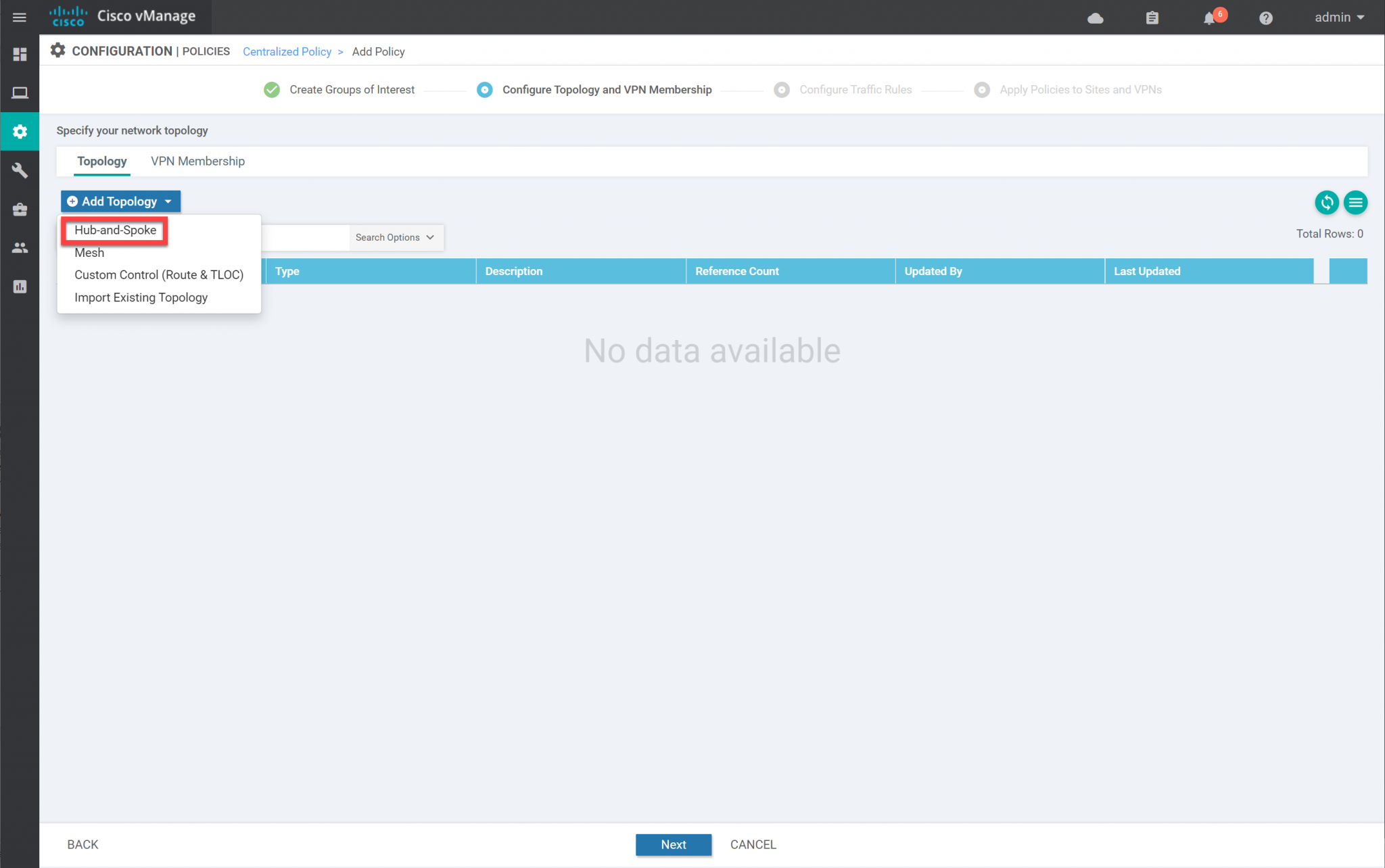The height and width of the screenshot is (868, 1385).
Task: Open the Dashboard panel from the sidebar
Action: (20, 54)
